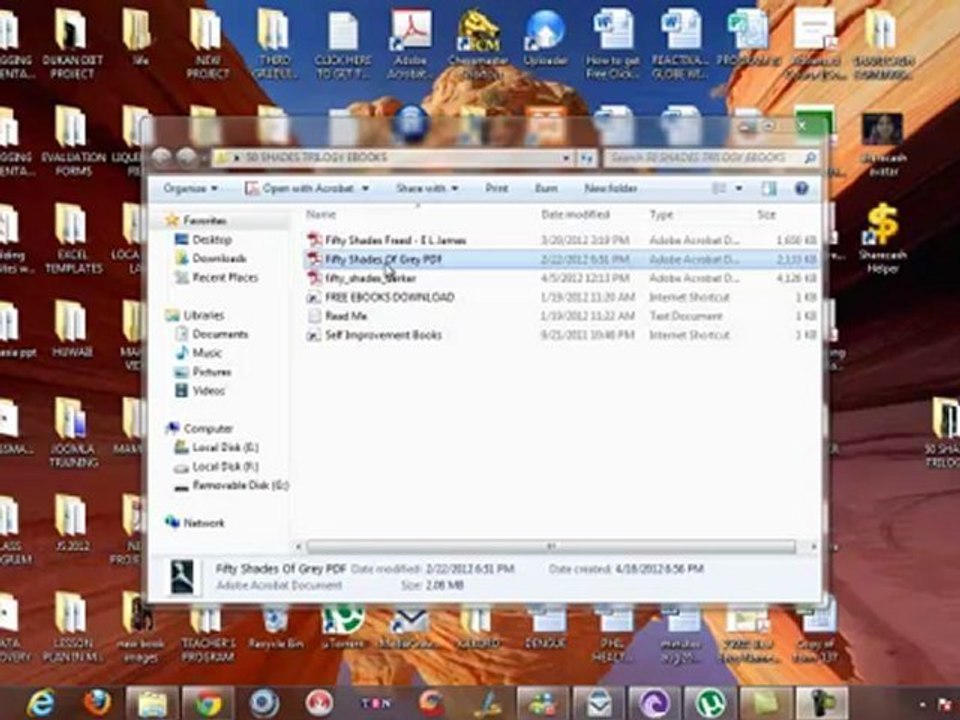Open Google Chrome from the taskbar
This screenshot has height=720, width=960.
pos(208,703)
